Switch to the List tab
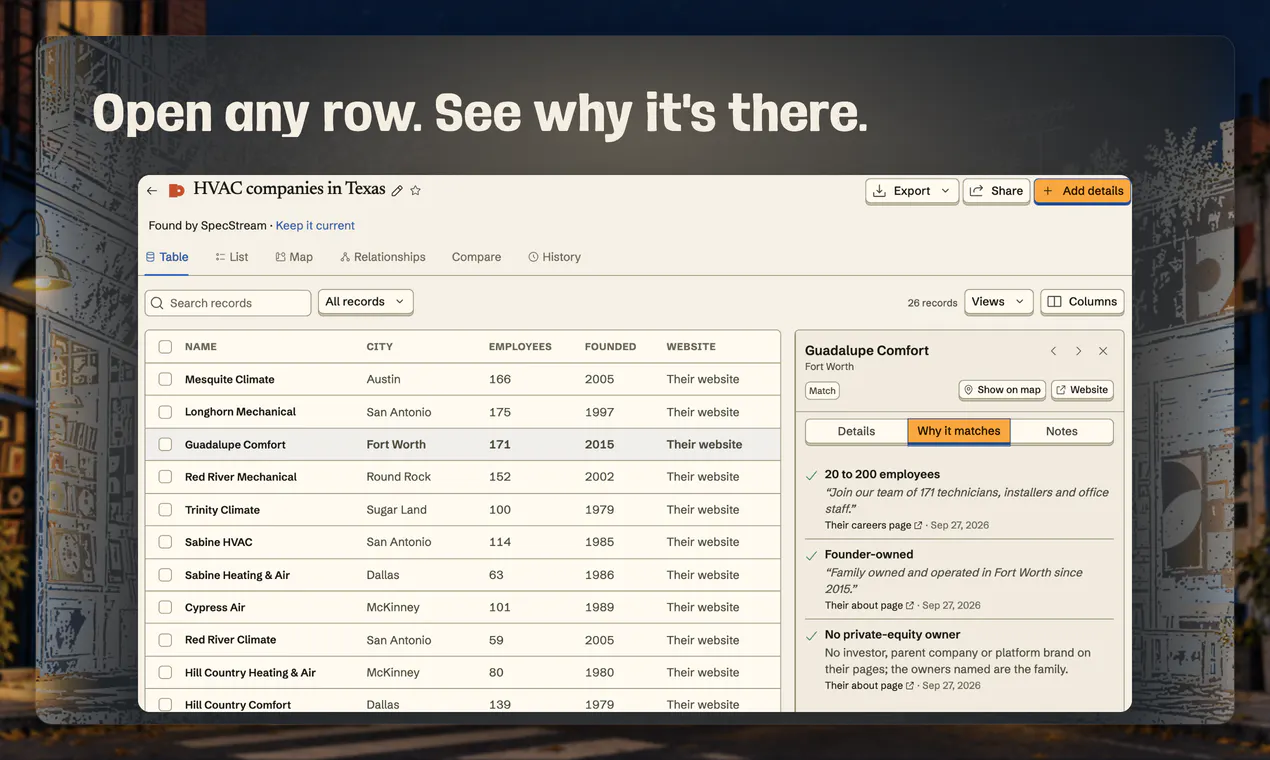 [x=232, y=257]
